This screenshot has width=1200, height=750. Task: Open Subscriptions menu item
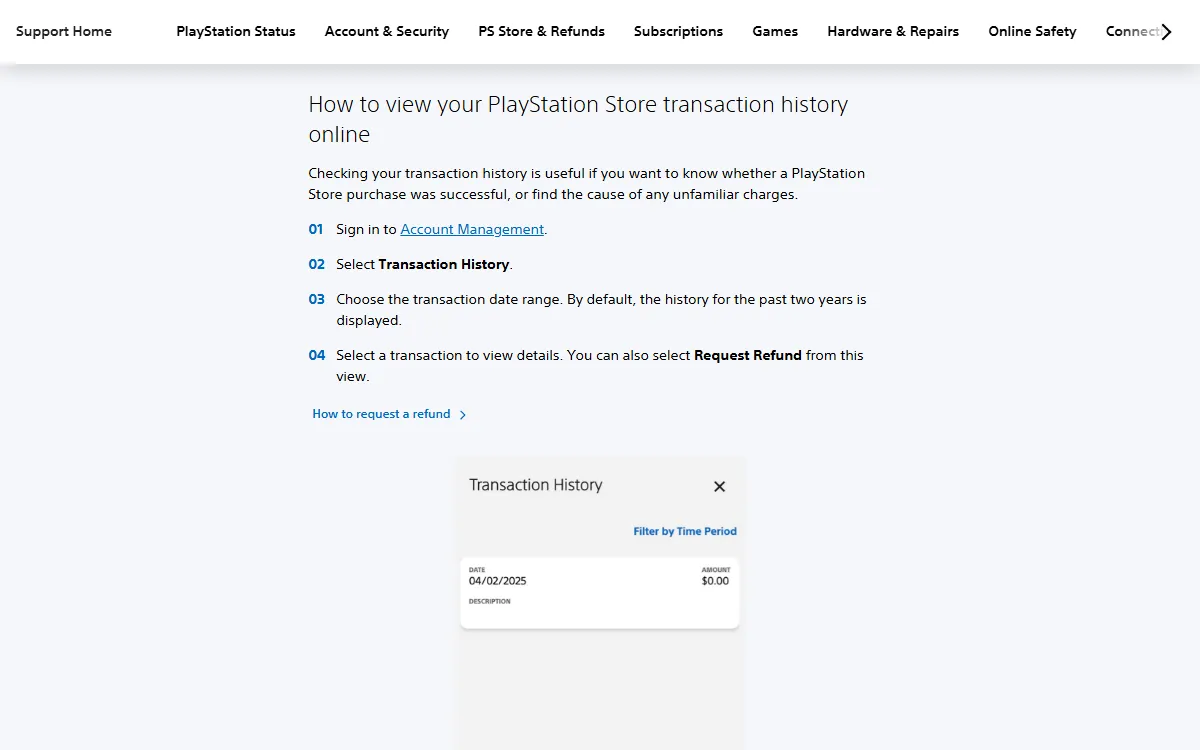[678, 31]
